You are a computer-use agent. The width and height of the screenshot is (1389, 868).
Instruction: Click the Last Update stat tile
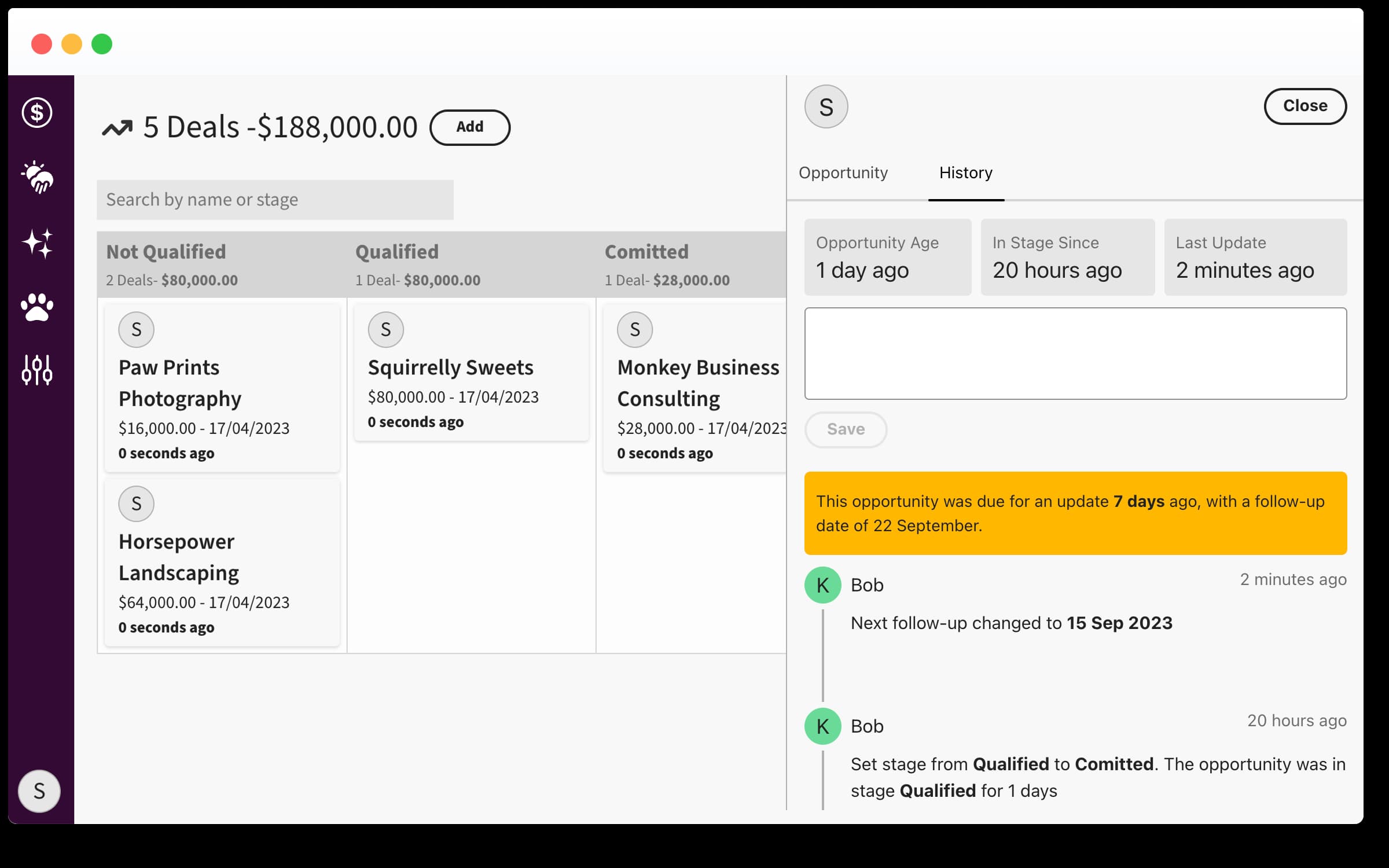1255,257
